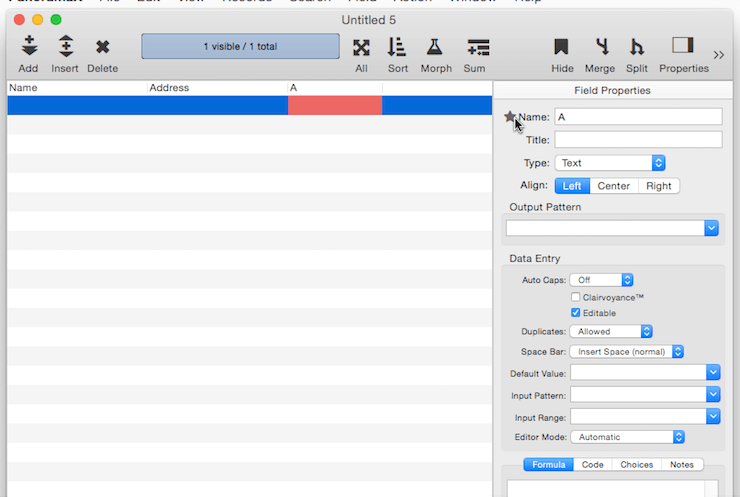Switch to the Formula tab
The height and width of the screenshot is (497, 740).
point(548,464)
